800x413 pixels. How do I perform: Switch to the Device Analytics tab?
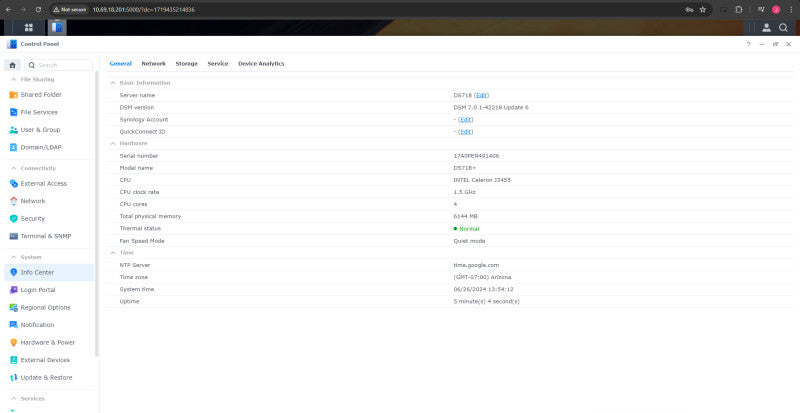261,64
